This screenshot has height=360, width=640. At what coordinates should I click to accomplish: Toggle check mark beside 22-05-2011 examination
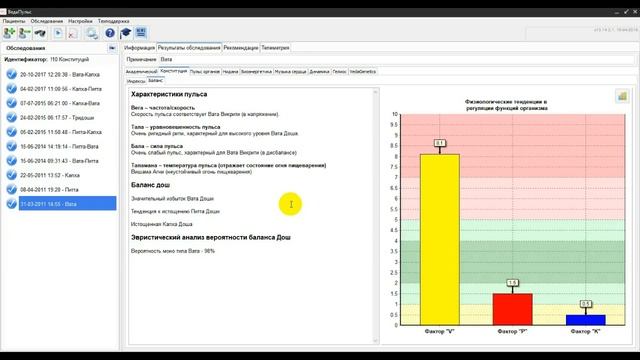pyautogui.click(x=11, y=175)
